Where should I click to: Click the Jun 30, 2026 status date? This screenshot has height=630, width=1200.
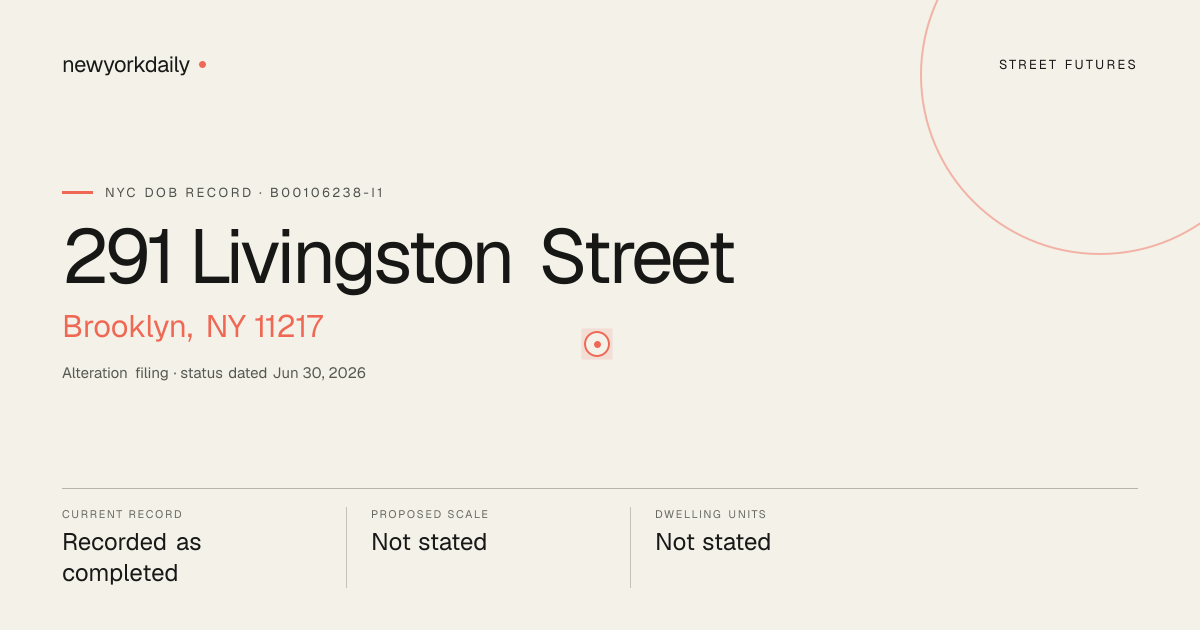[319, 373]
